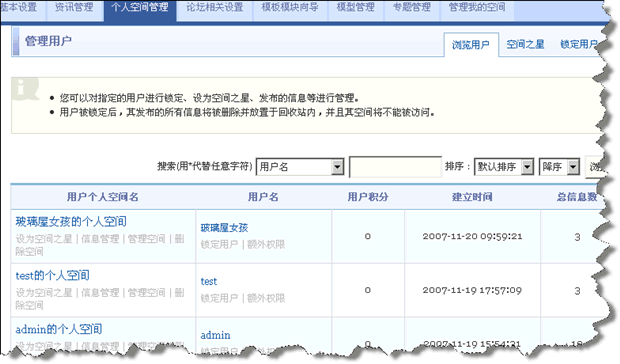The image size is (620, 364).
Task: Click 建立时间 column header
Action: tap(473, 197)
